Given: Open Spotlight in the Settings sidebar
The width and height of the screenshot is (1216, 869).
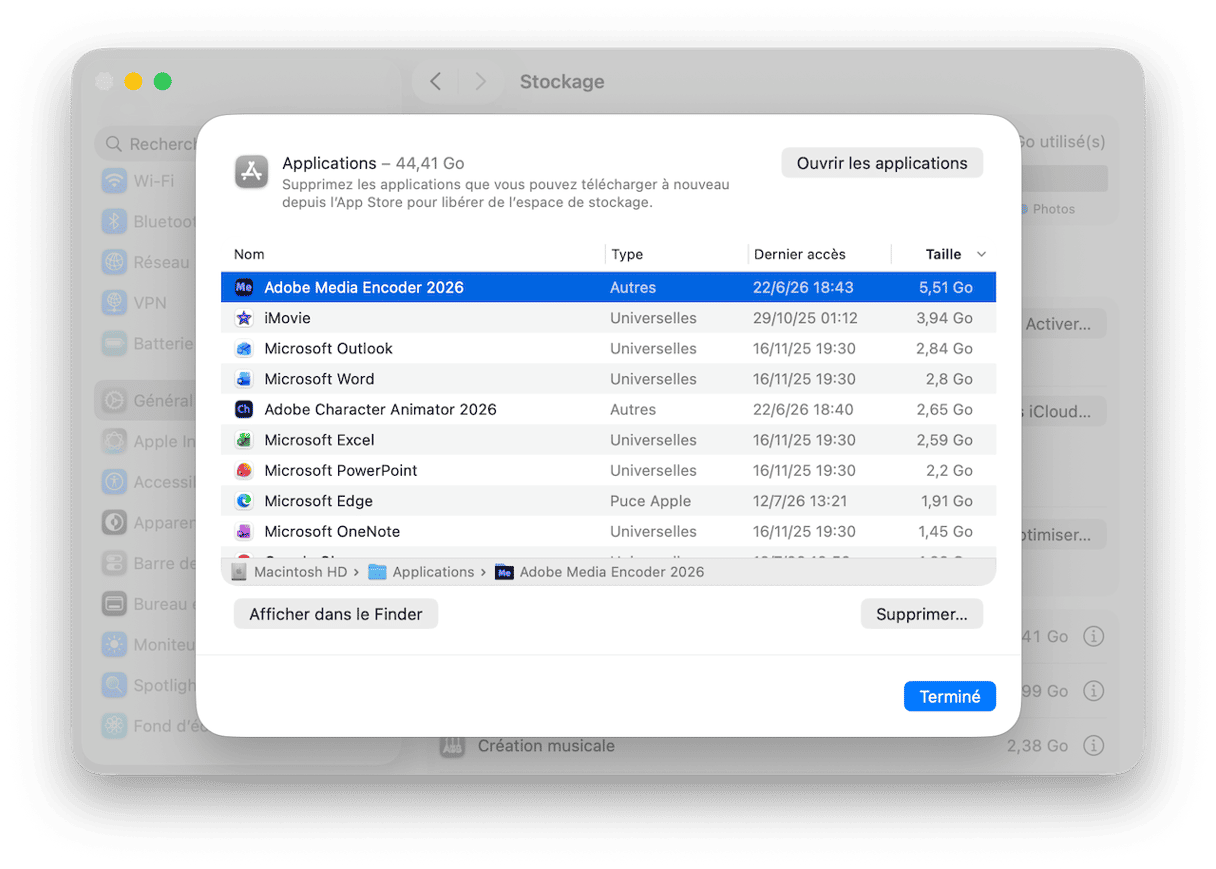Looking at the screenshot, I should [x=148, y=686].
